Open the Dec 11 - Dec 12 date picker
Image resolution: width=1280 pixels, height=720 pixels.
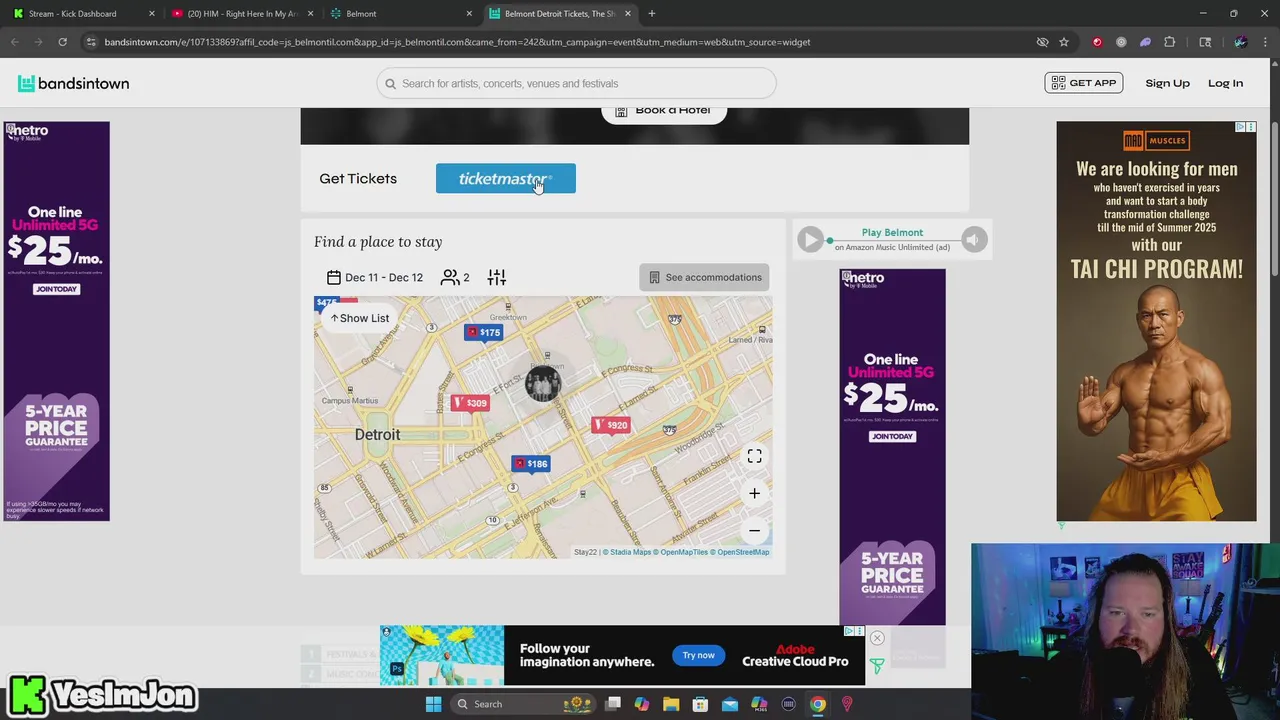[375, 277]
